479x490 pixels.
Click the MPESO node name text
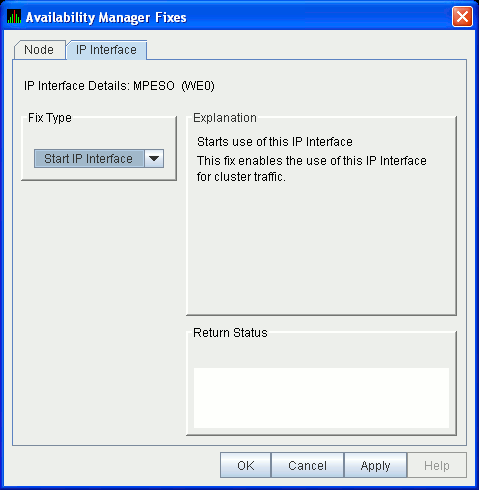click(154, 86)
